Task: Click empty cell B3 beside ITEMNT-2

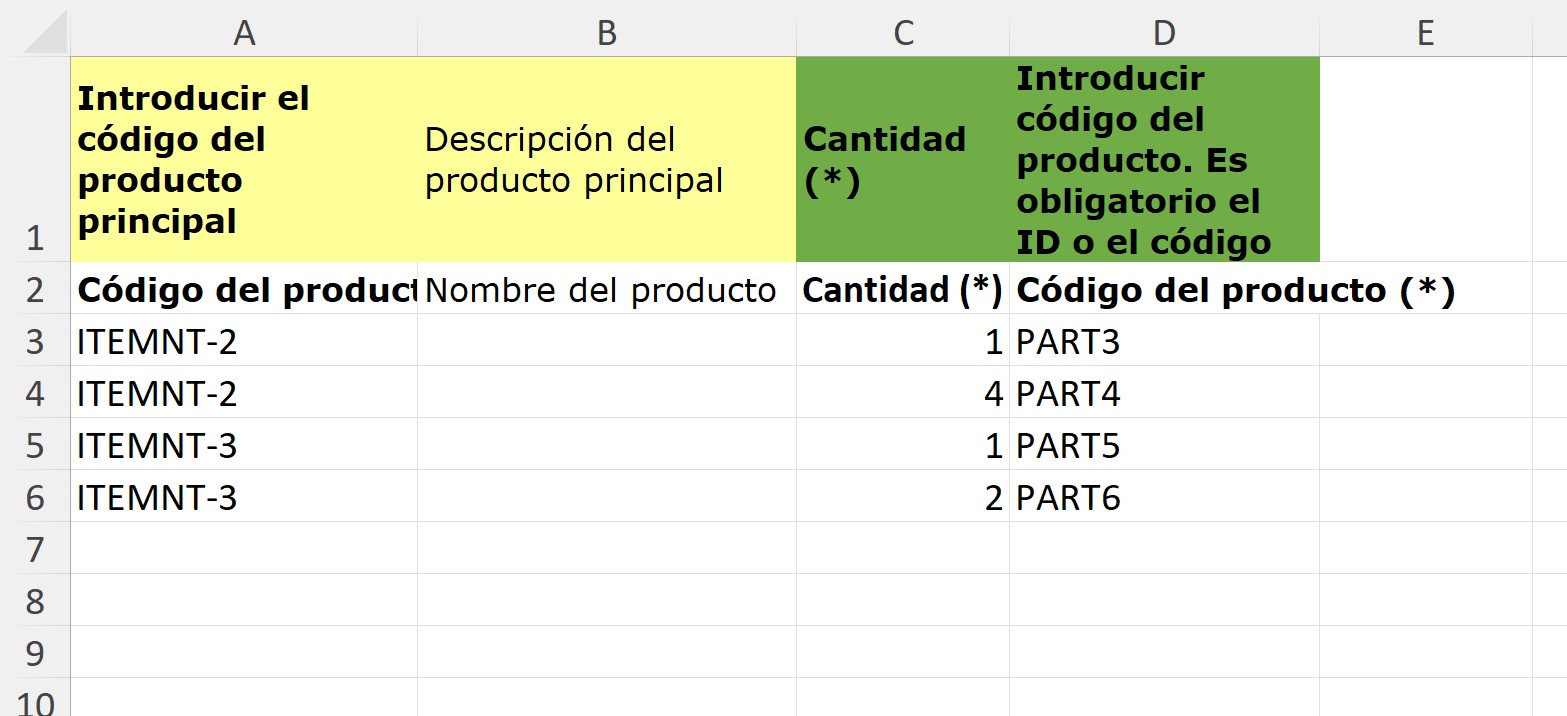Action: tap(607, 340)
